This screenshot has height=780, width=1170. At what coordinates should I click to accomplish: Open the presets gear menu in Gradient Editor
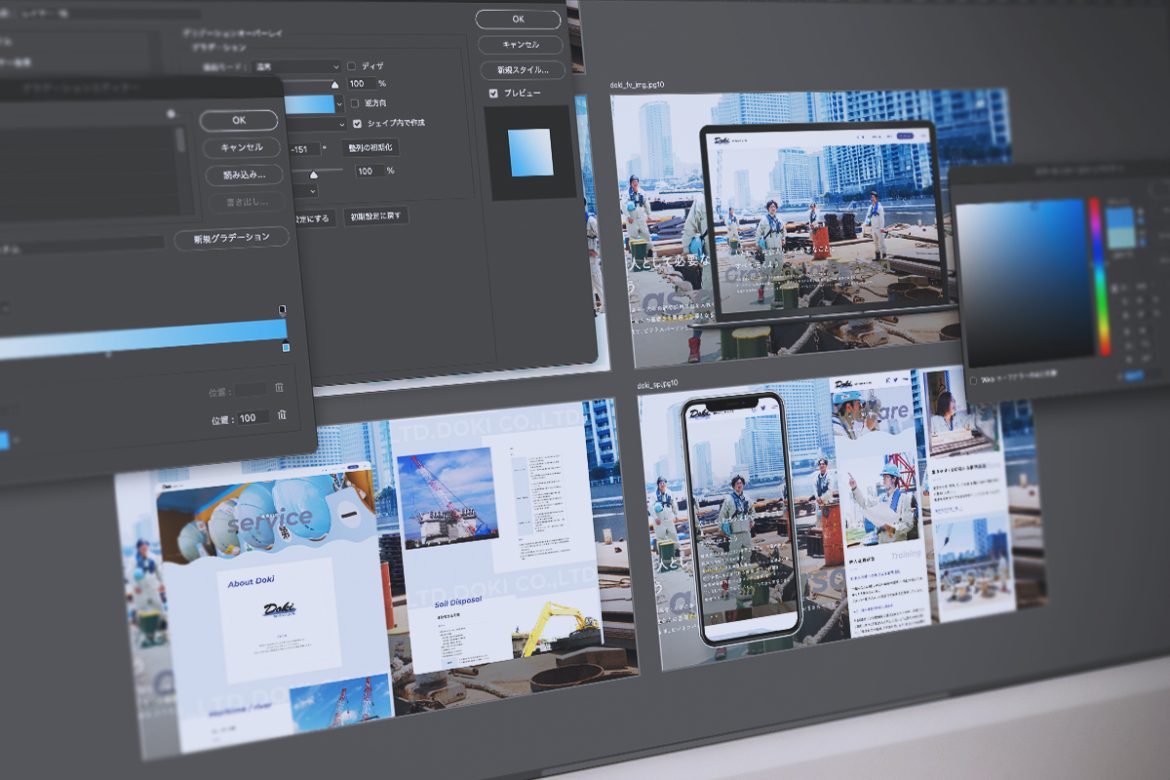click(171, 113)
